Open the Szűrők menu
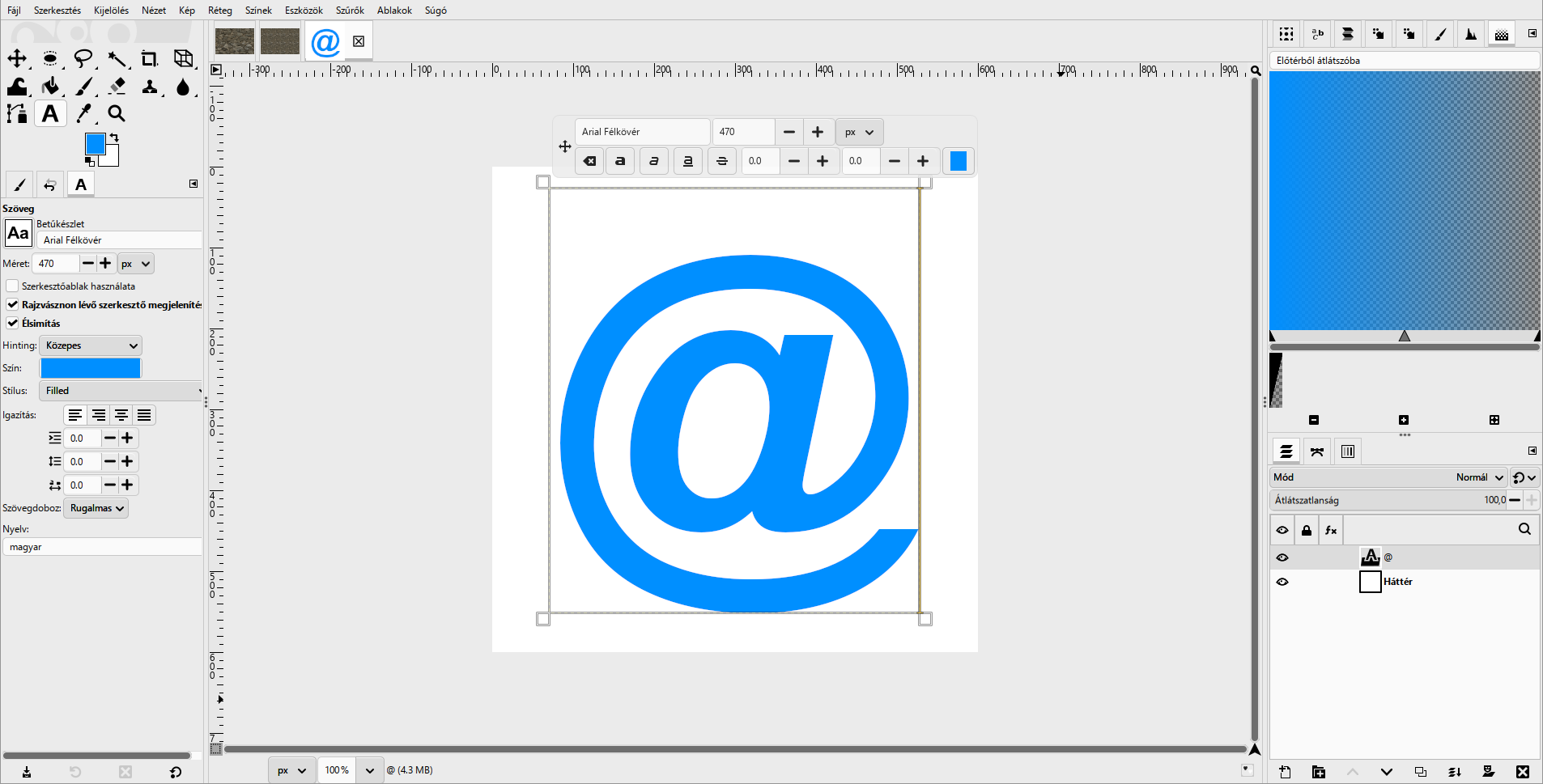This screenshot has width=1543, height=784. coord(350,11)
